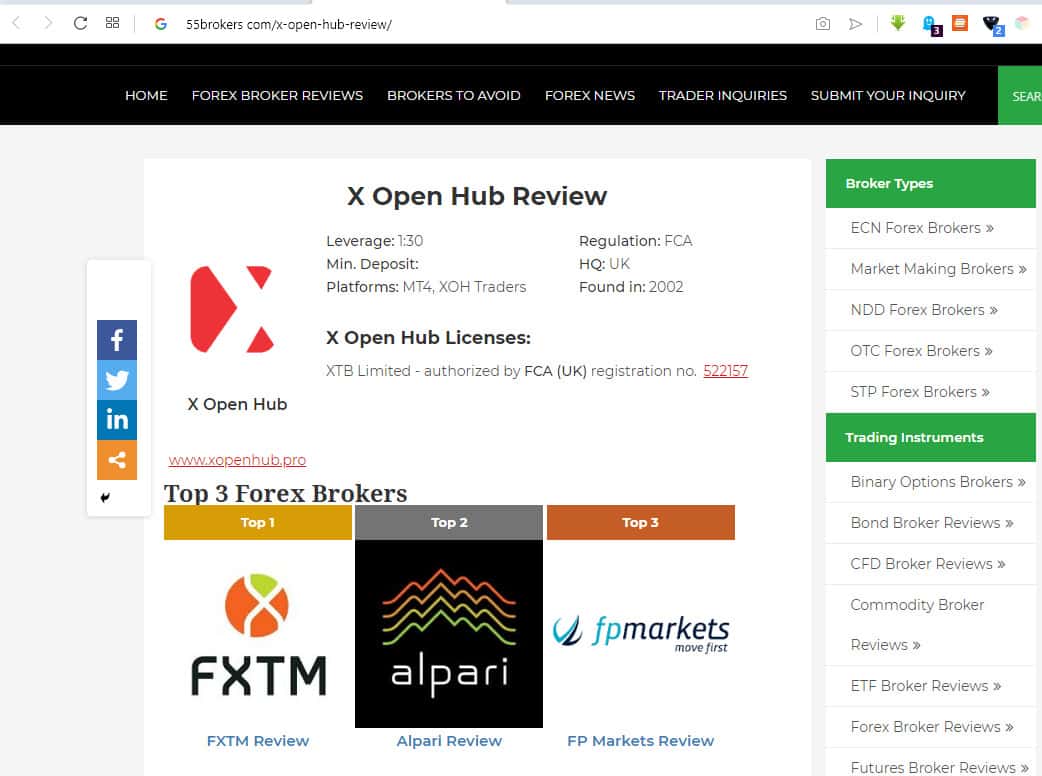
Task: Click the 'X Open Hub Licenses:' heading
Action: (428, 338)
